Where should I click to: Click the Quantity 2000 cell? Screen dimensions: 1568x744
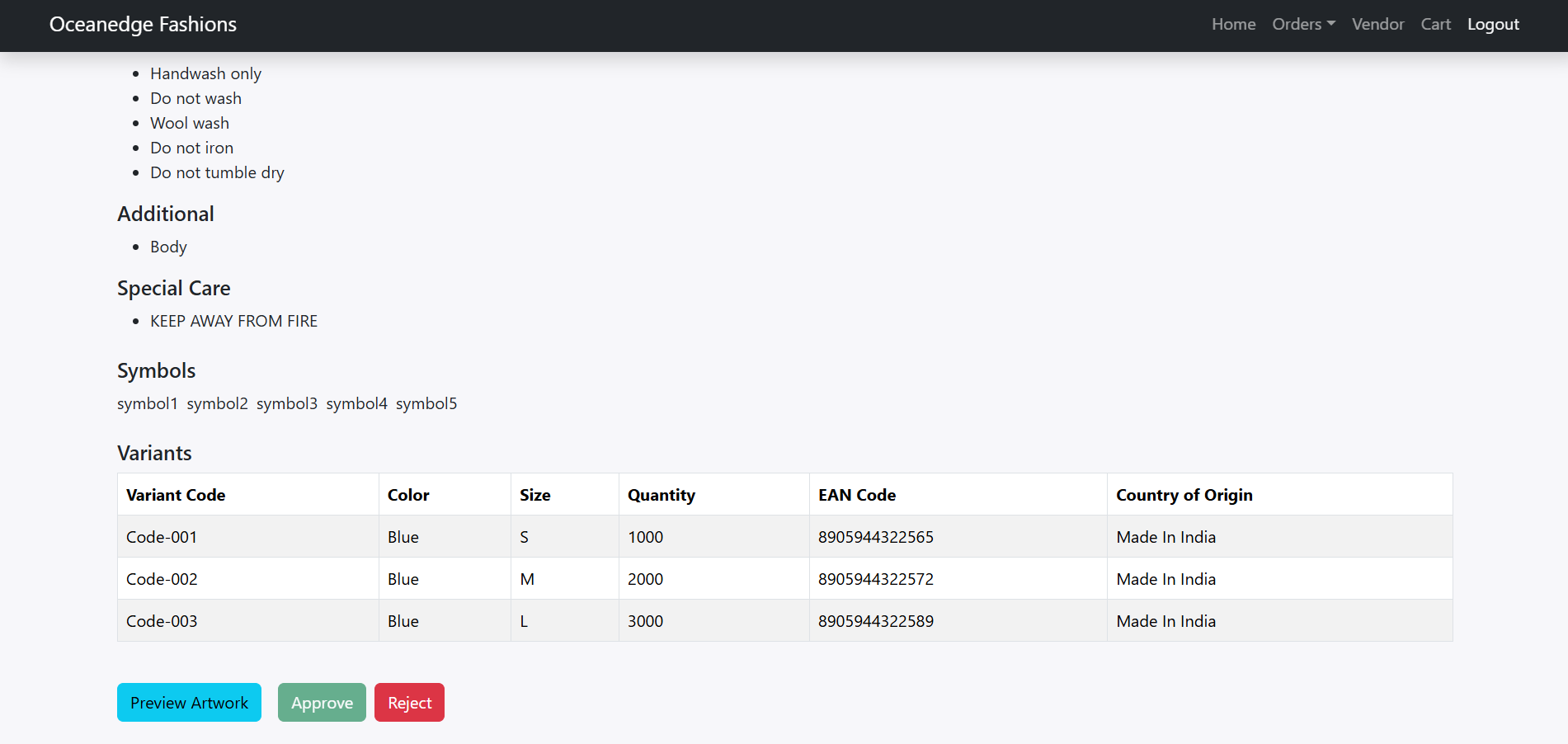[x=645, y=579]
